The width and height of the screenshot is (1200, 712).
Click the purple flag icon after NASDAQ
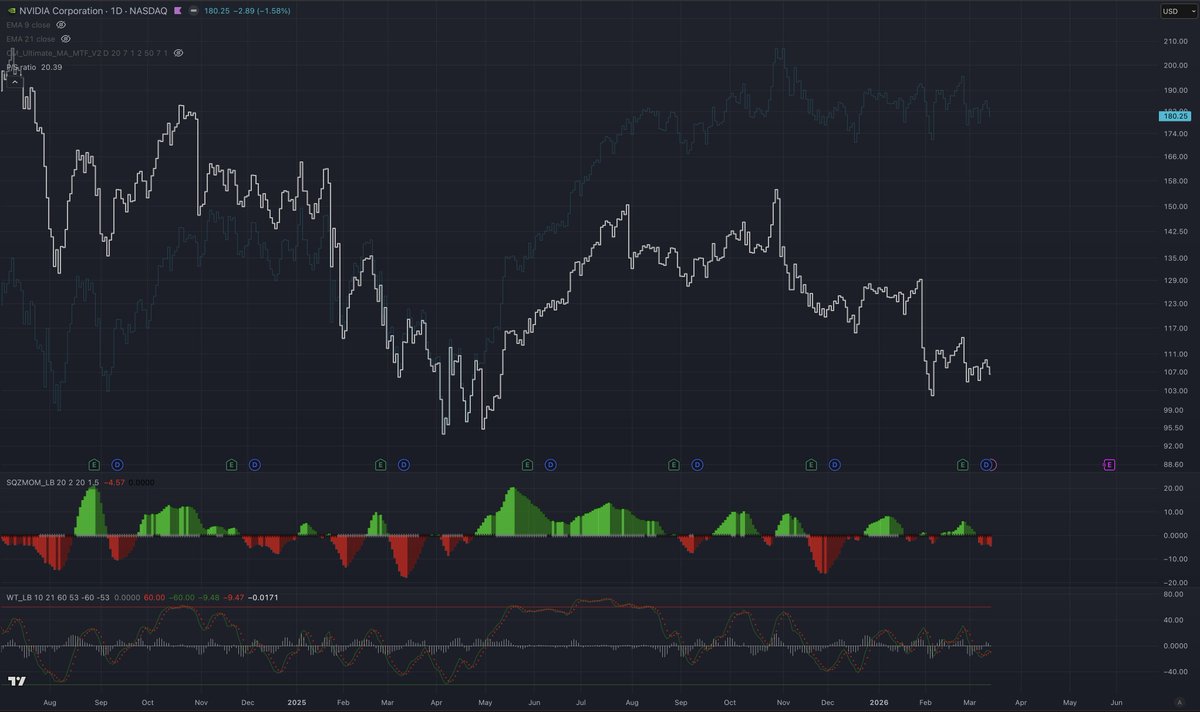pos(176,10)
